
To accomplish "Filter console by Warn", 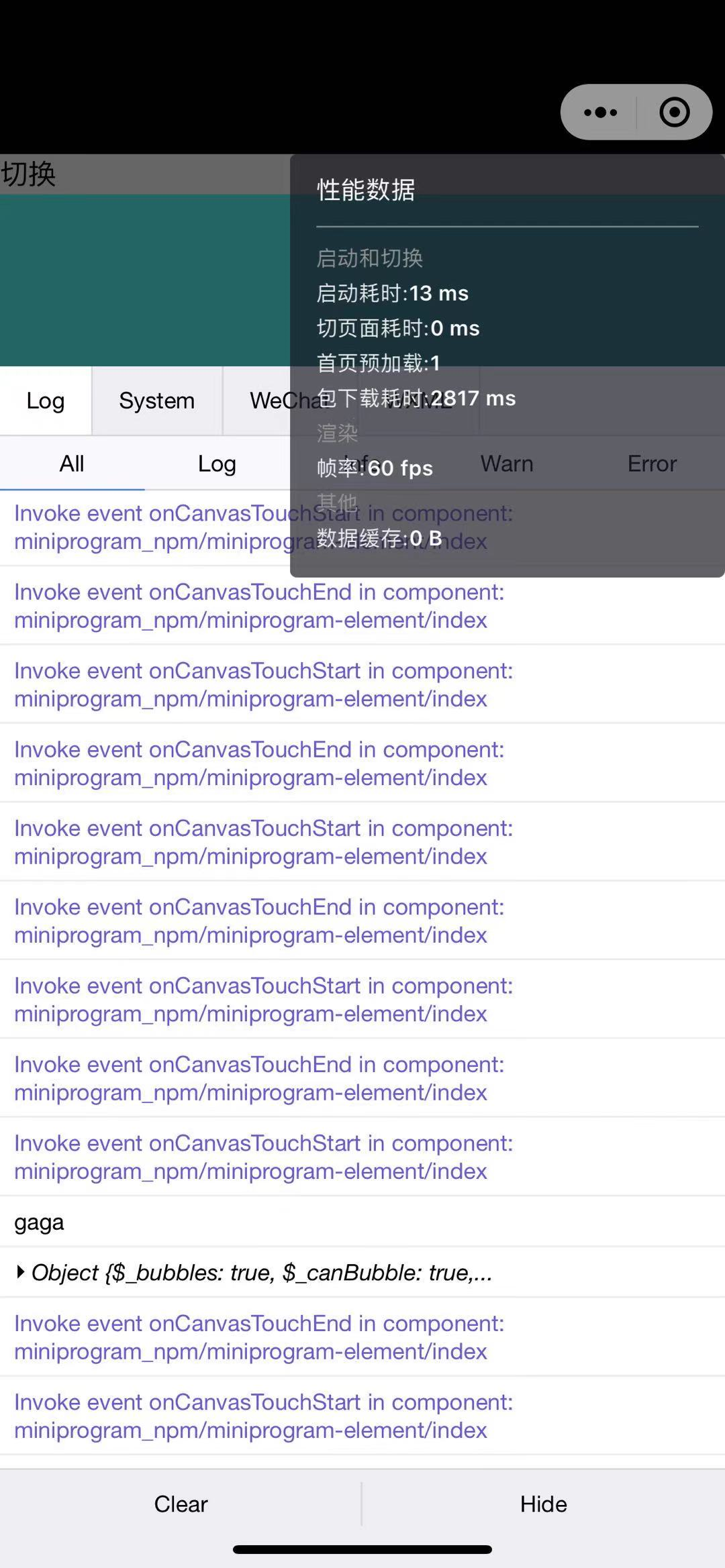I will pos(506,463).
